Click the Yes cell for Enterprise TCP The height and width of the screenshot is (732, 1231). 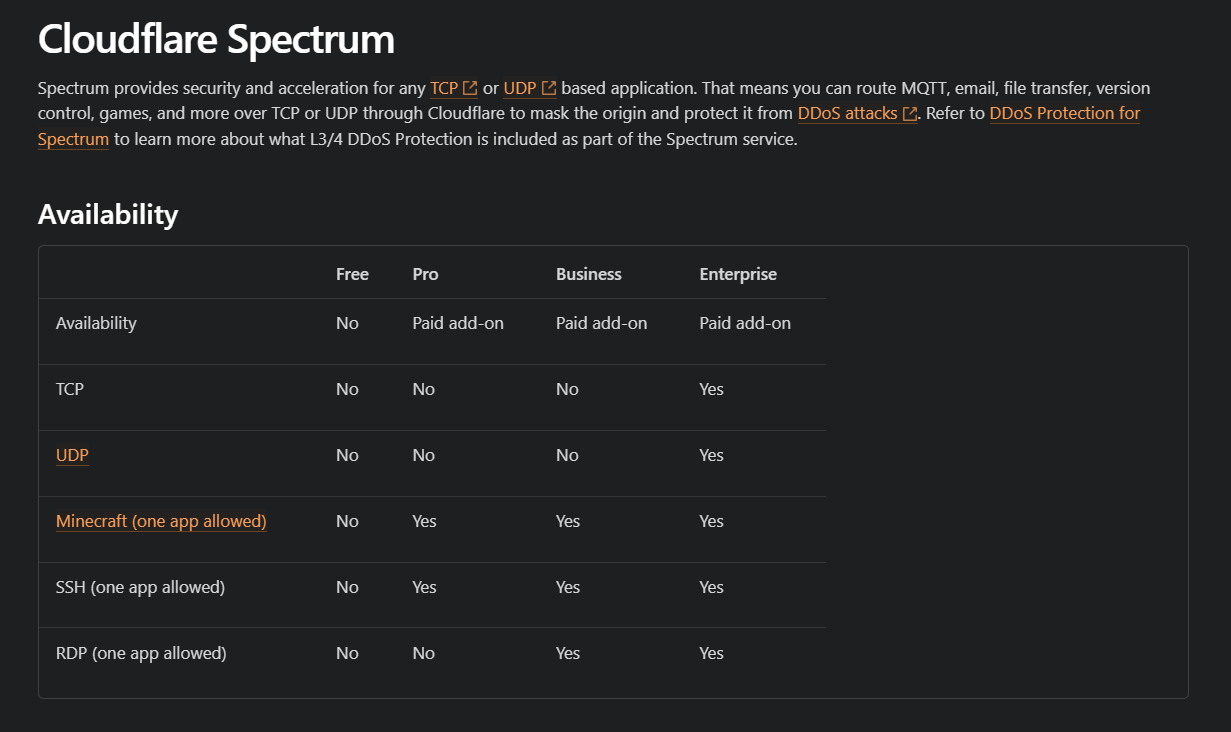pos(711,389)
